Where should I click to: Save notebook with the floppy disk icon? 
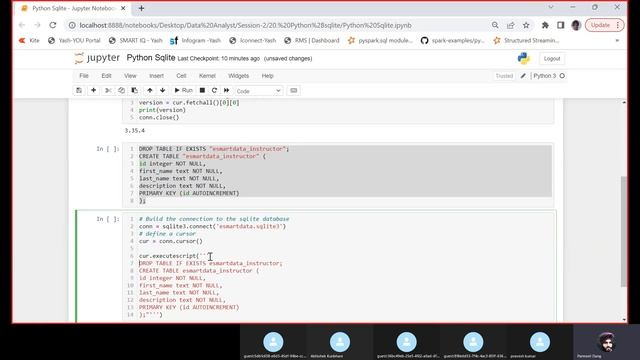[x=79, y=90]
